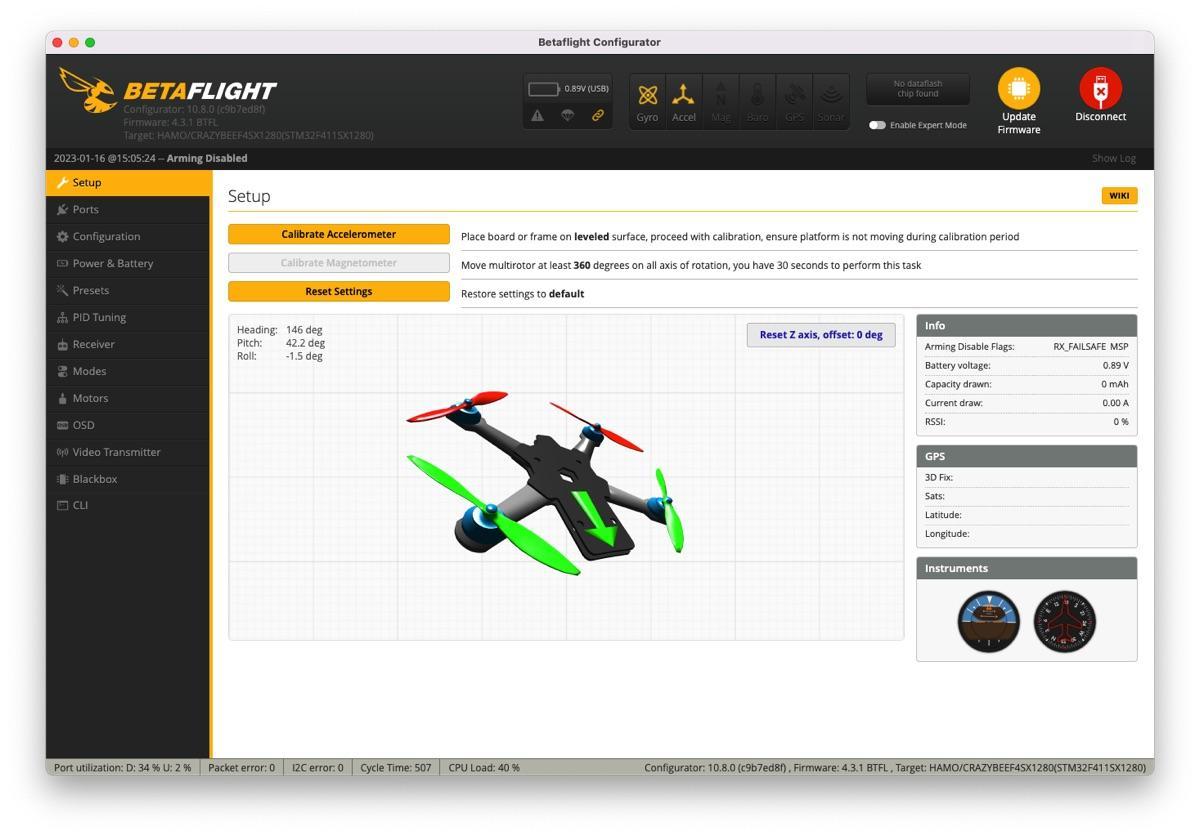Open the Ports tab
This screenshot has height=836, width=1200.
[128, 209]
